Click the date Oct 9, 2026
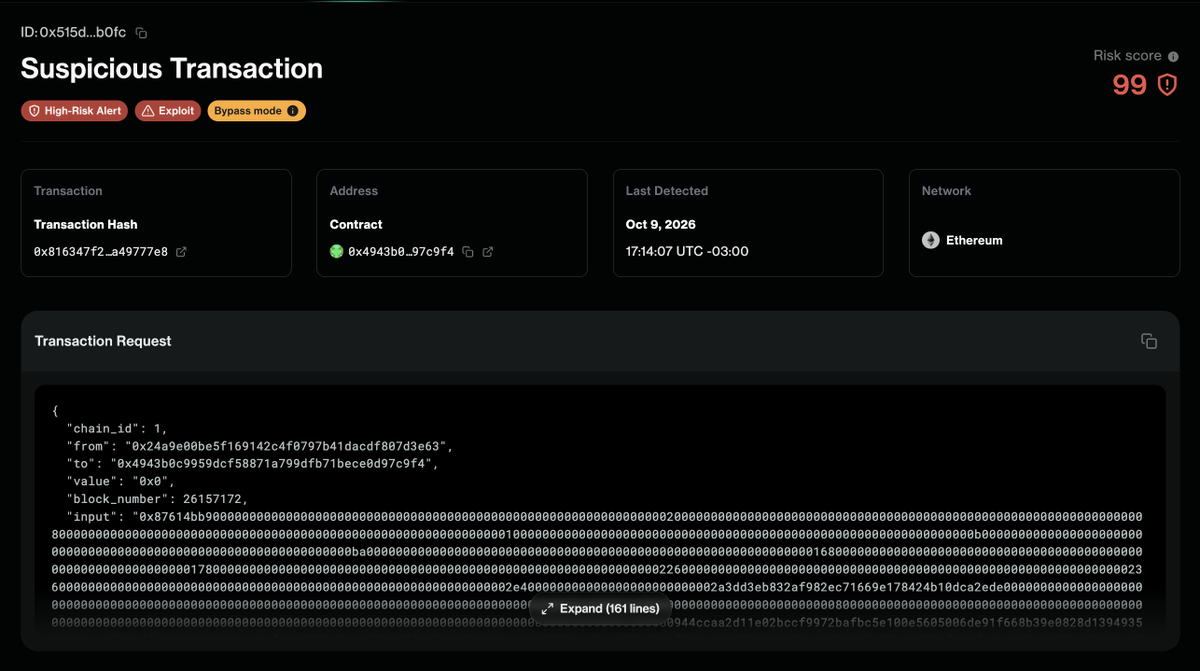Viewport: 1200px width, 671px height. click(x=661, y=225)
